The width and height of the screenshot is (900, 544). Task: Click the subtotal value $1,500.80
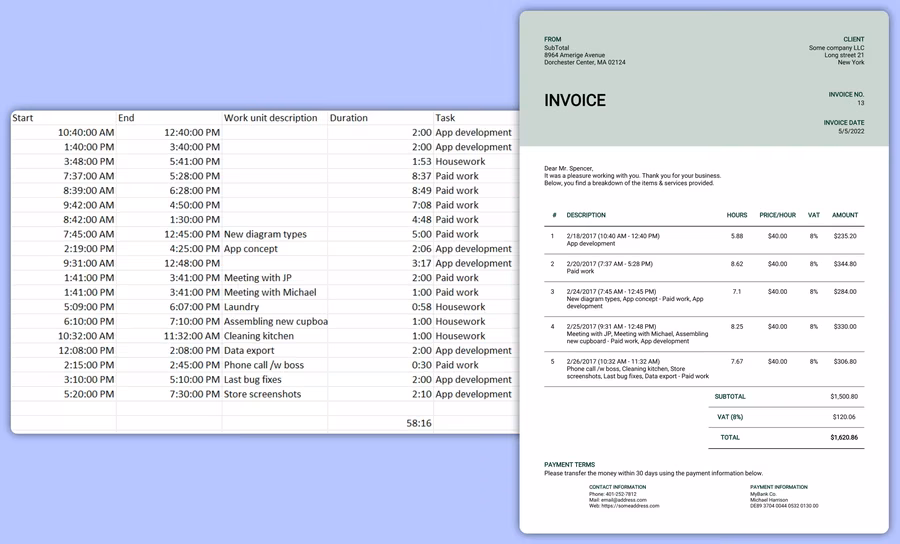[844, 397]
